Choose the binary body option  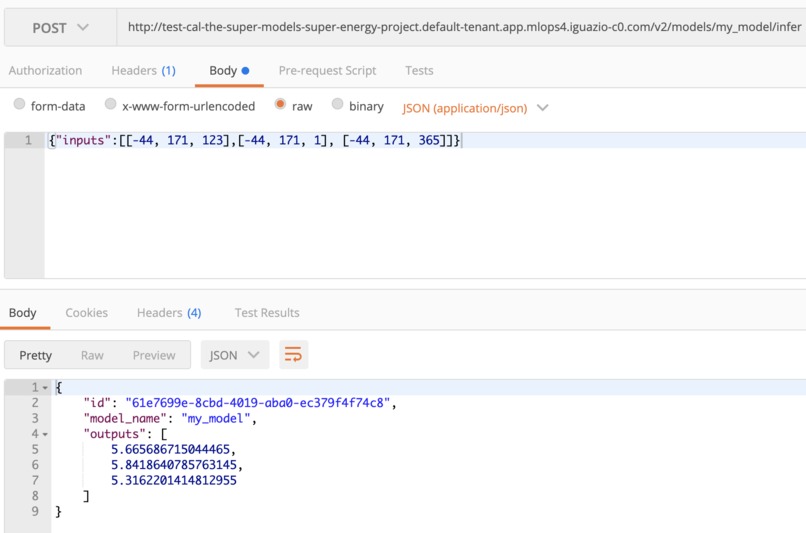(337, 104)
